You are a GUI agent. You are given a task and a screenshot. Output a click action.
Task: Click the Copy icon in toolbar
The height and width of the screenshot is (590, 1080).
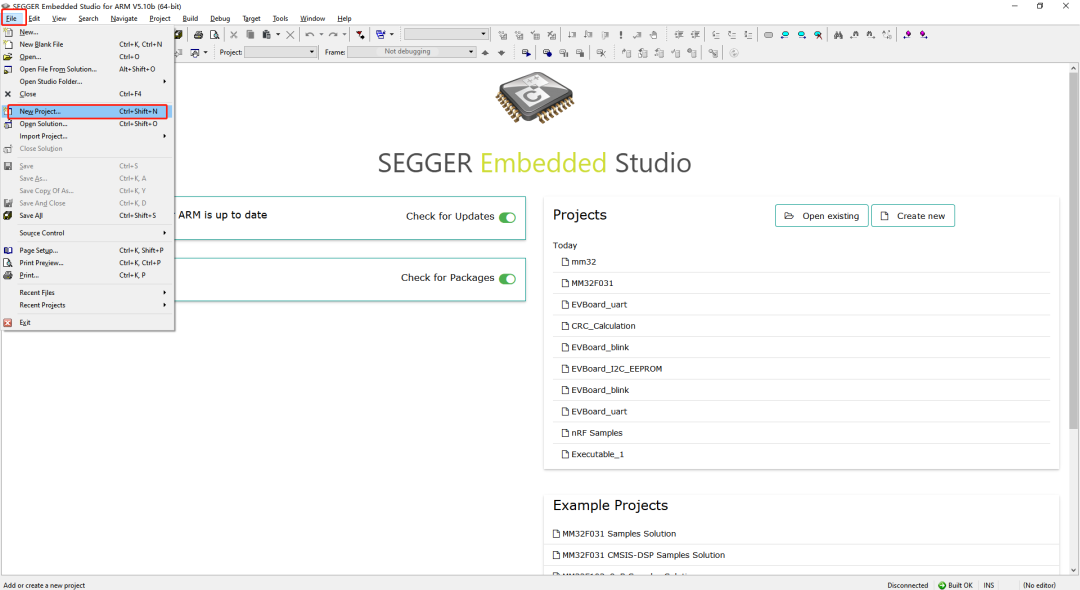click(x=250, y=34)
